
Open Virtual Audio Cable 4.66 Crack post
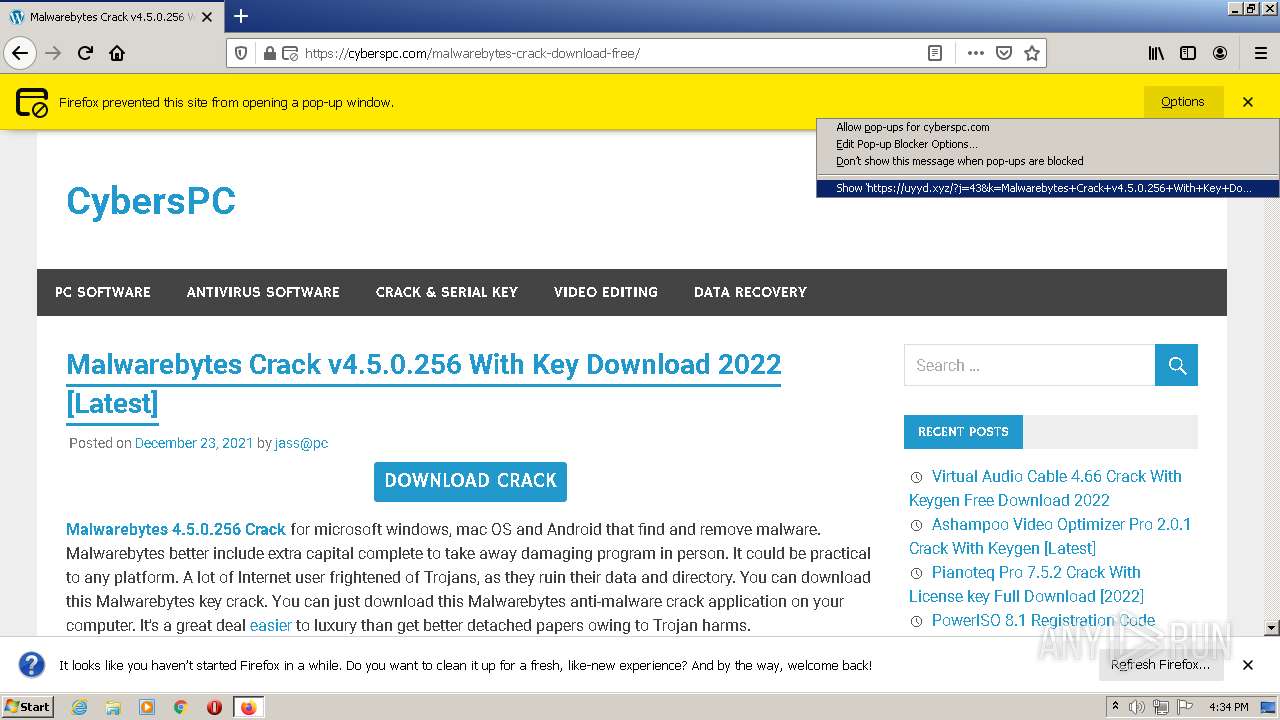click(x=1045, y=488)
